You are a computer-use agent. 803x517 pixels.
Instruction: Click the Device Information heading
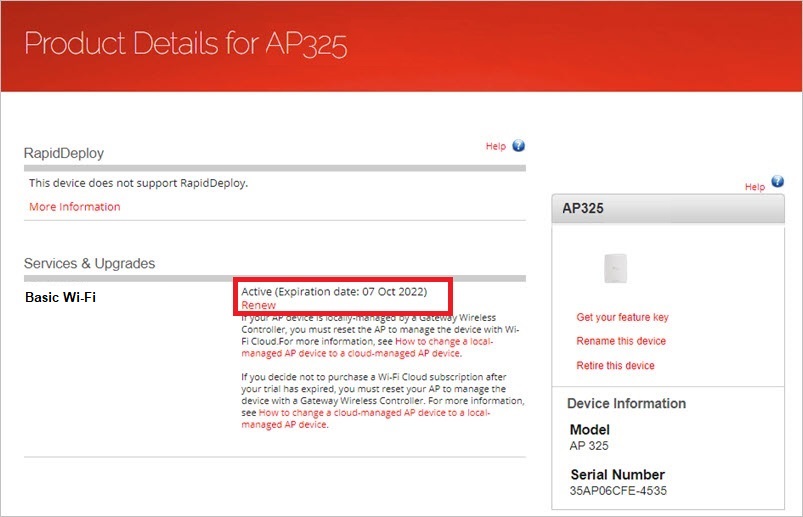coord(626,403)
